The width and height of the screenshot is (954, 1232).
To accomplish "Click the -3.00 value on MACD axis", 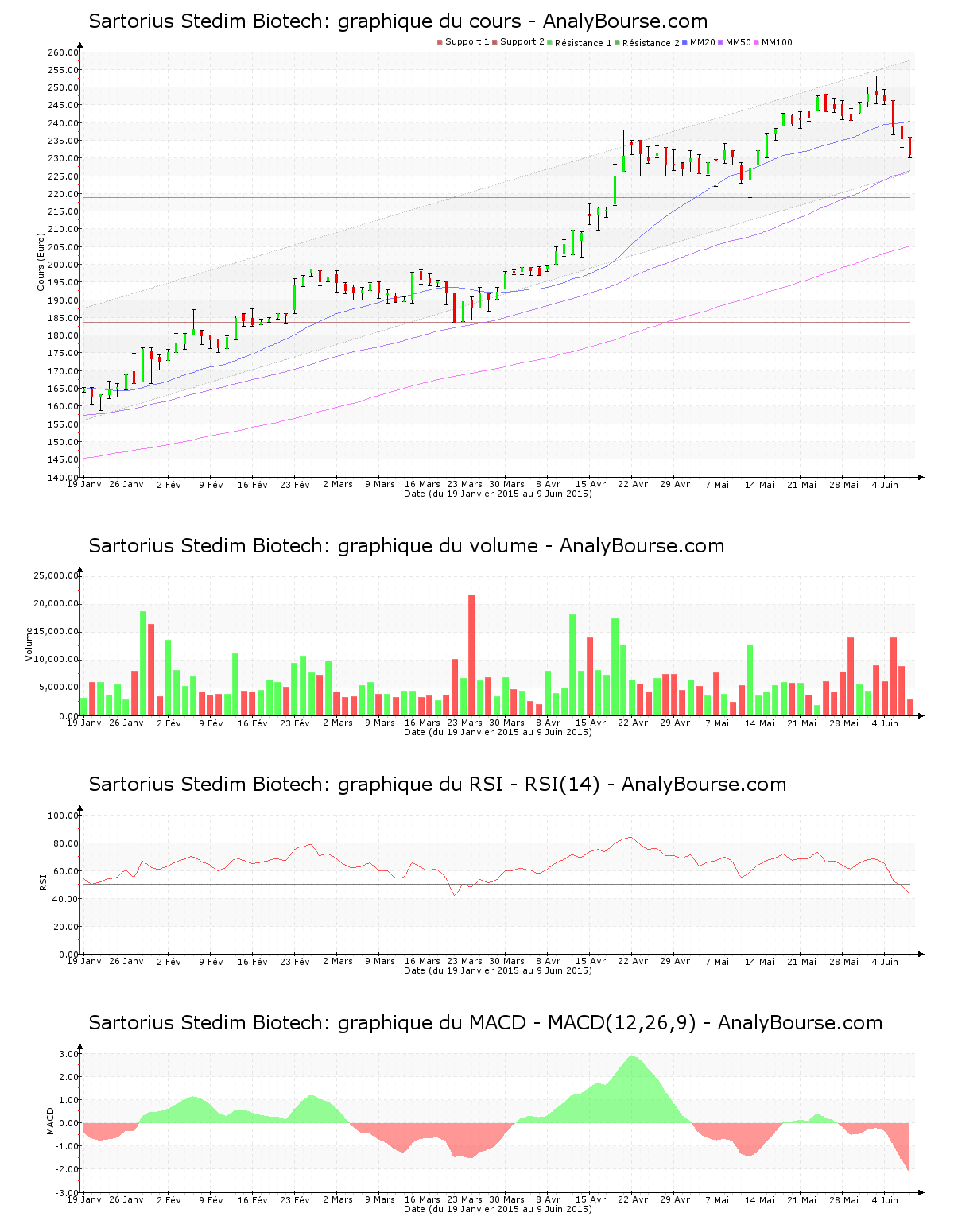I will click(67, 1193).
